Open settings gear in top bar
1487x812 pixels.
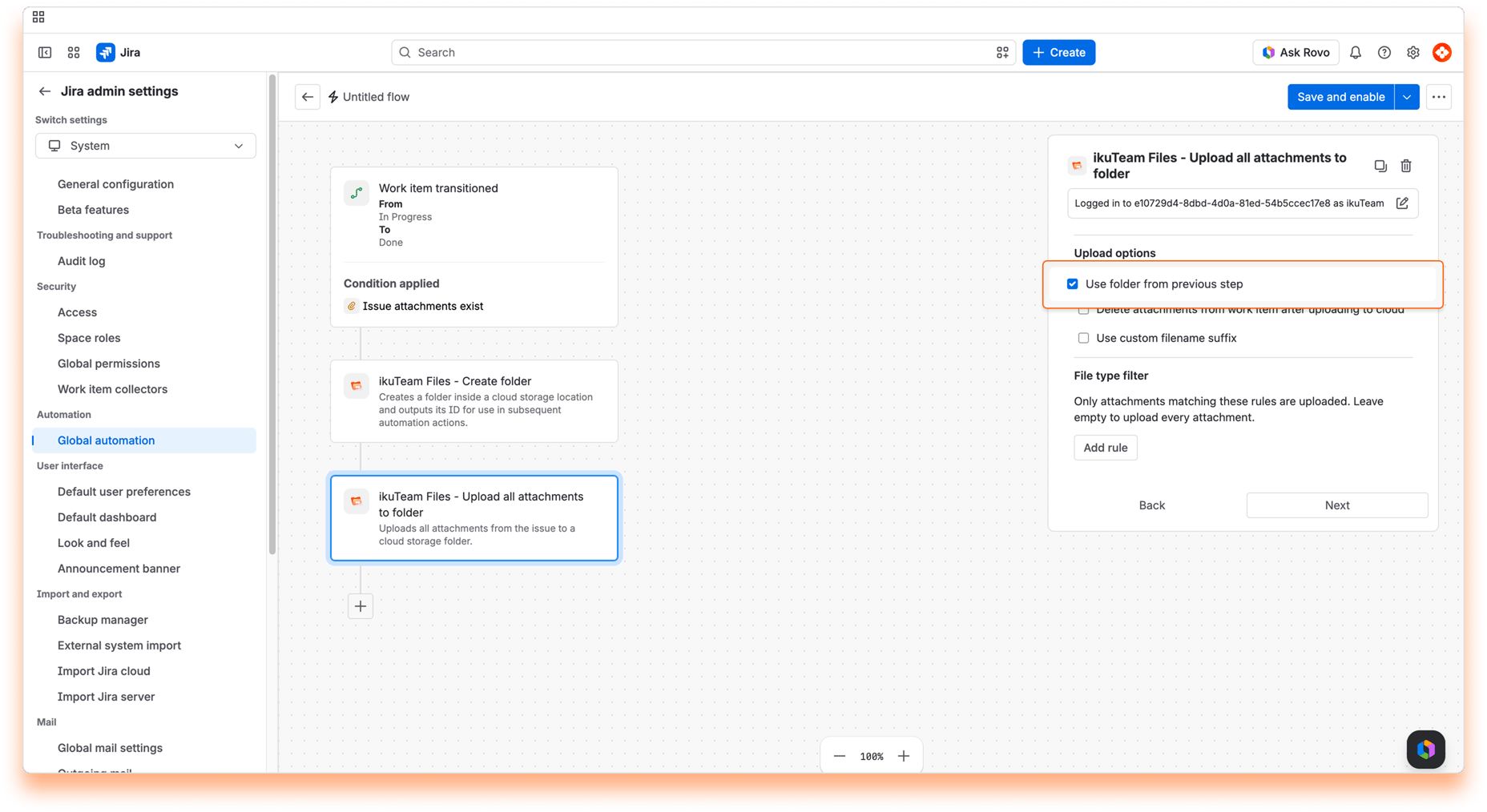(x=1413, y=52)
